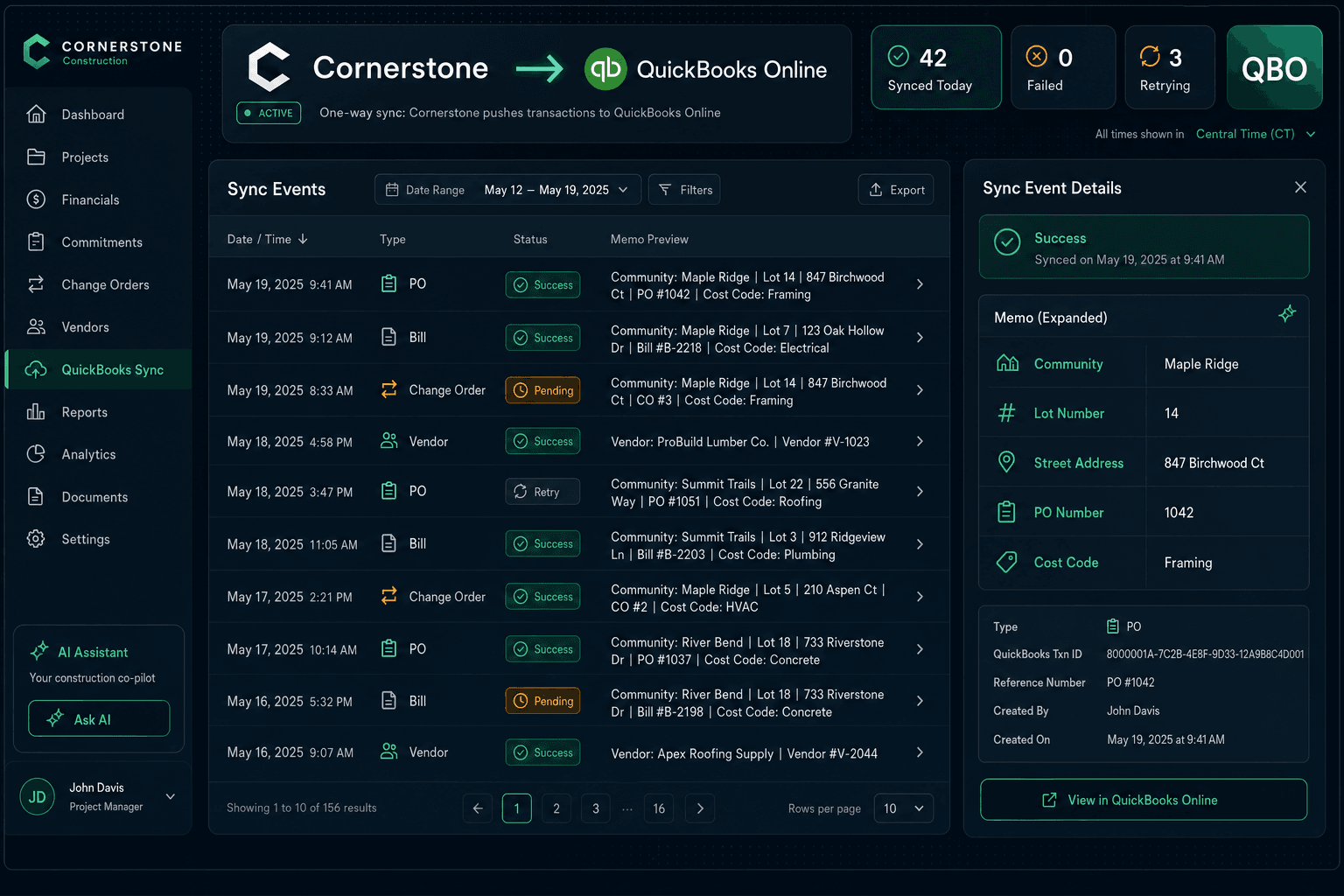Go to Dashboard in sidebar
The image size is (1344, 896).
point(98,115)
